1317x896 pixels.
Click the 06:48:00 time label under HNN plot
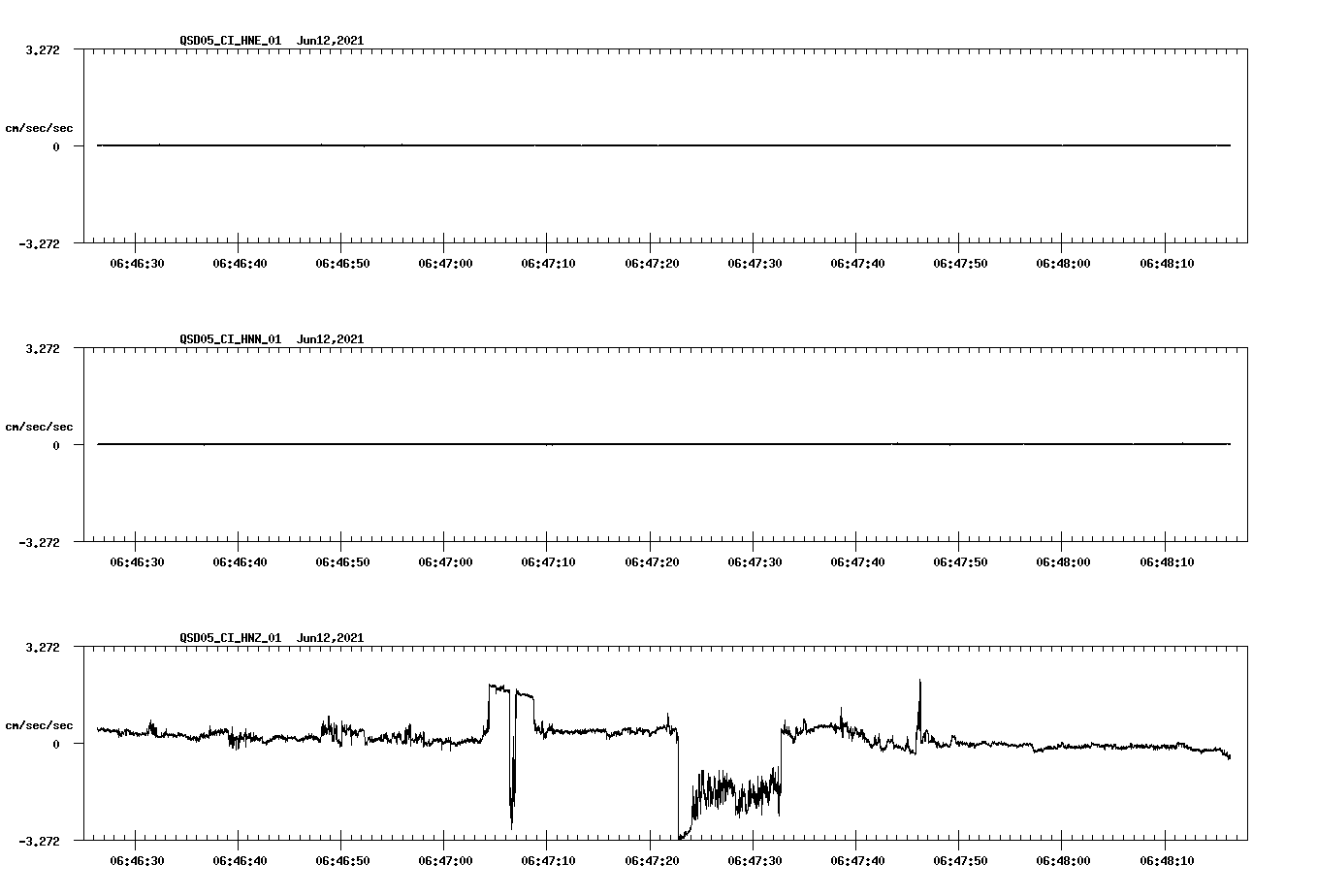[x=1063, y=562]
